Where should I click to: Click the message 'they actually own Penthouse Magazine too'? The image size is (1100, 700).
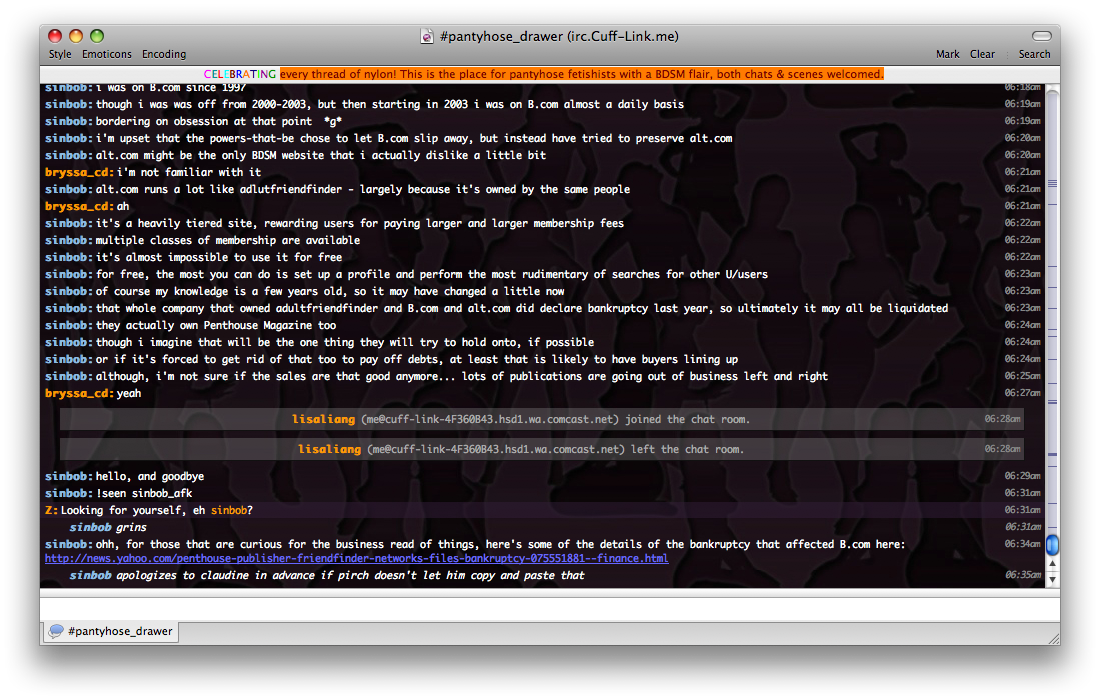tap(216, 325)
